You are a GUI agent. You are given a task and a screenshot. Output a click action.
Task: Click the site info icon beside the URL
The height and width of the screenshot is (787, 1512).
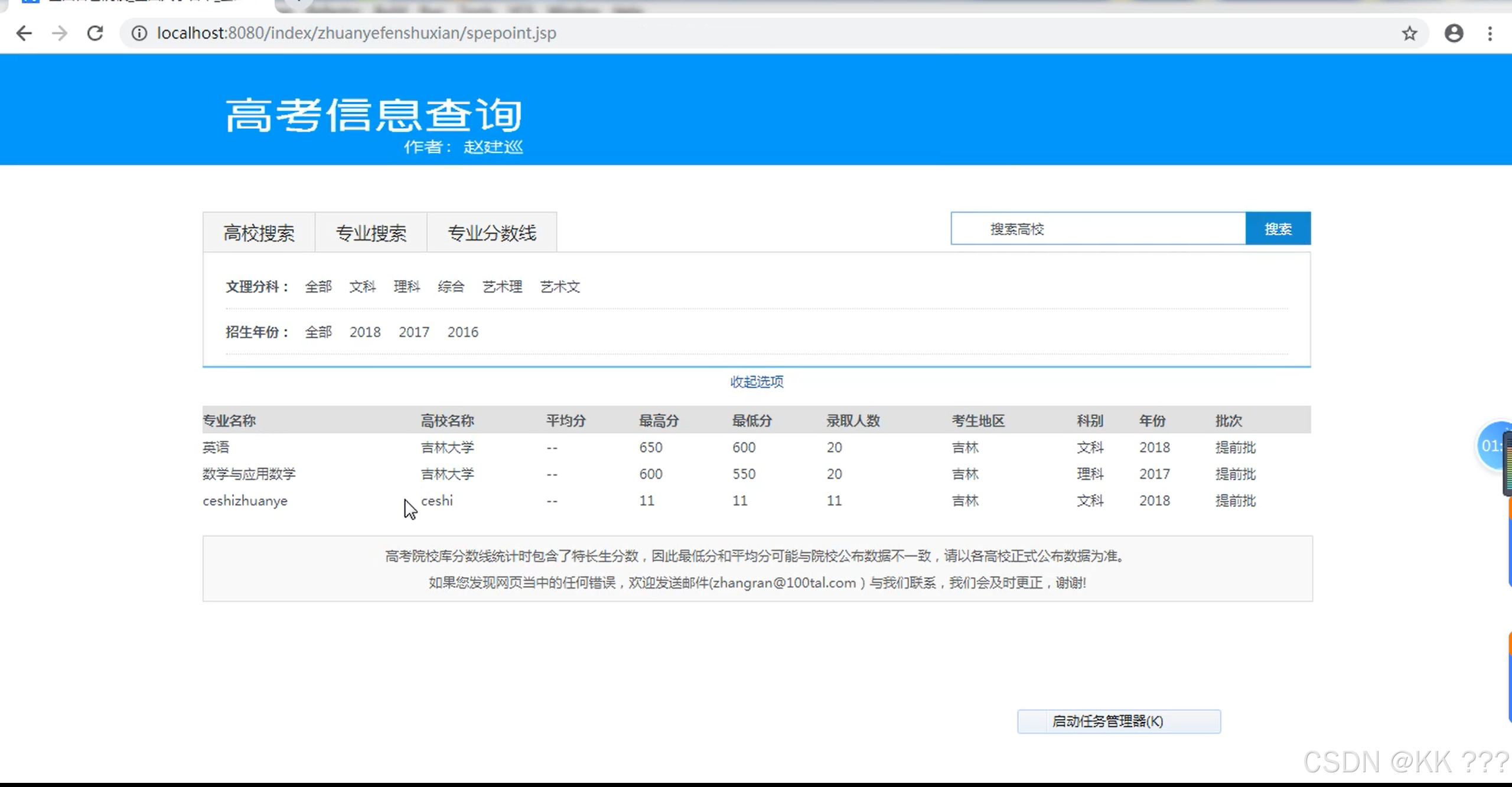tap(138, 34)
